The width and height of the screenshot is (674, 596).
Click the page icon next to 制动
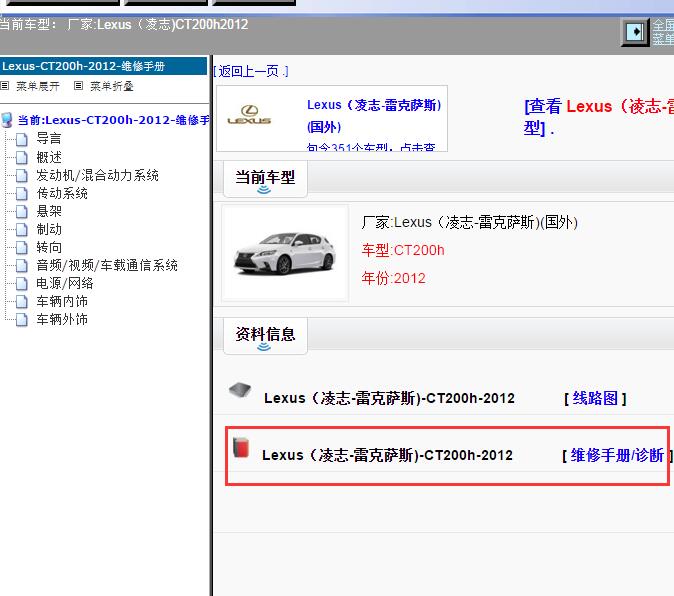21,229
